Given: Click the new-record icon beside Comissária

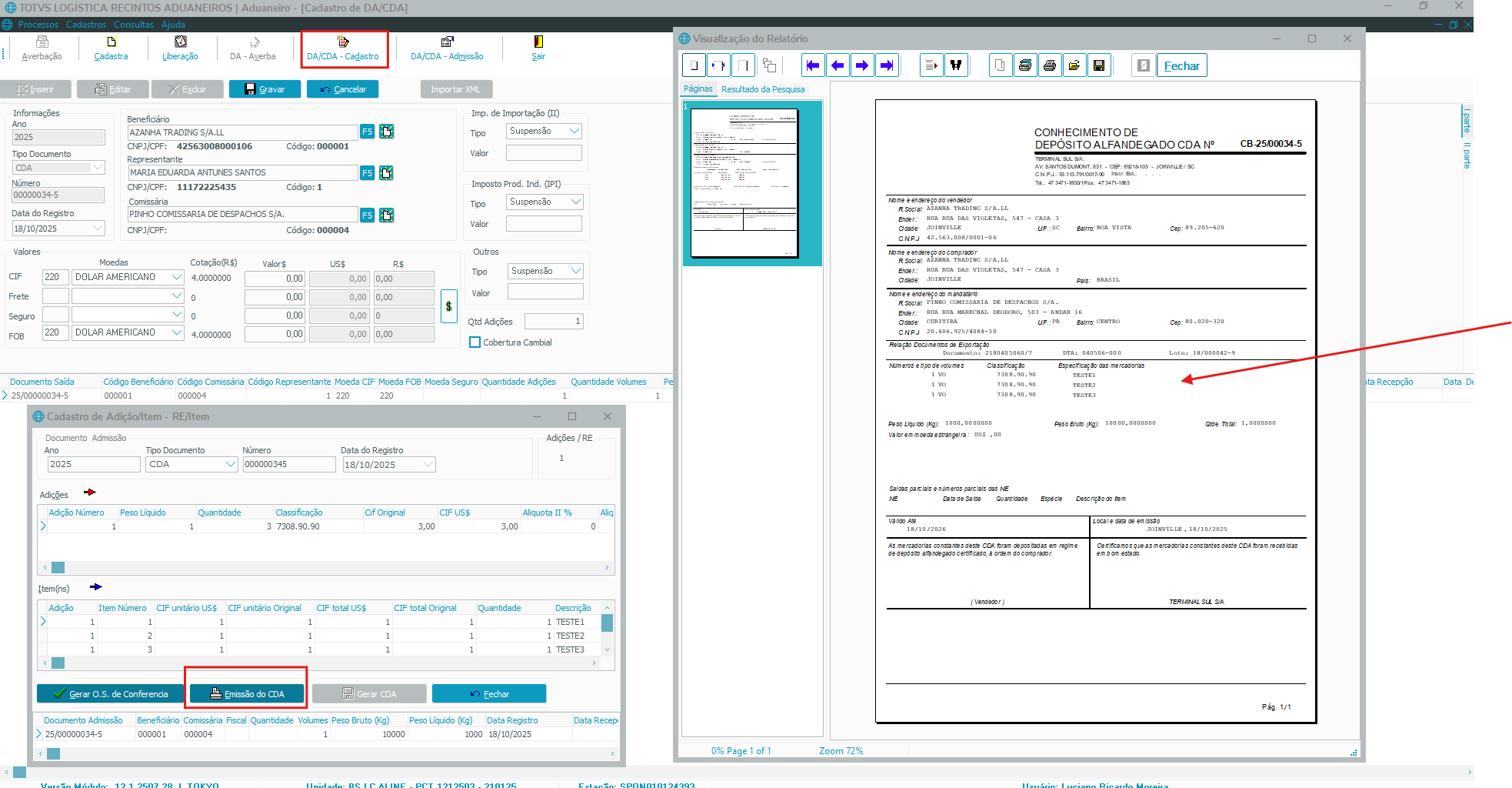Looking at the screenshot, I should (387, 215).
